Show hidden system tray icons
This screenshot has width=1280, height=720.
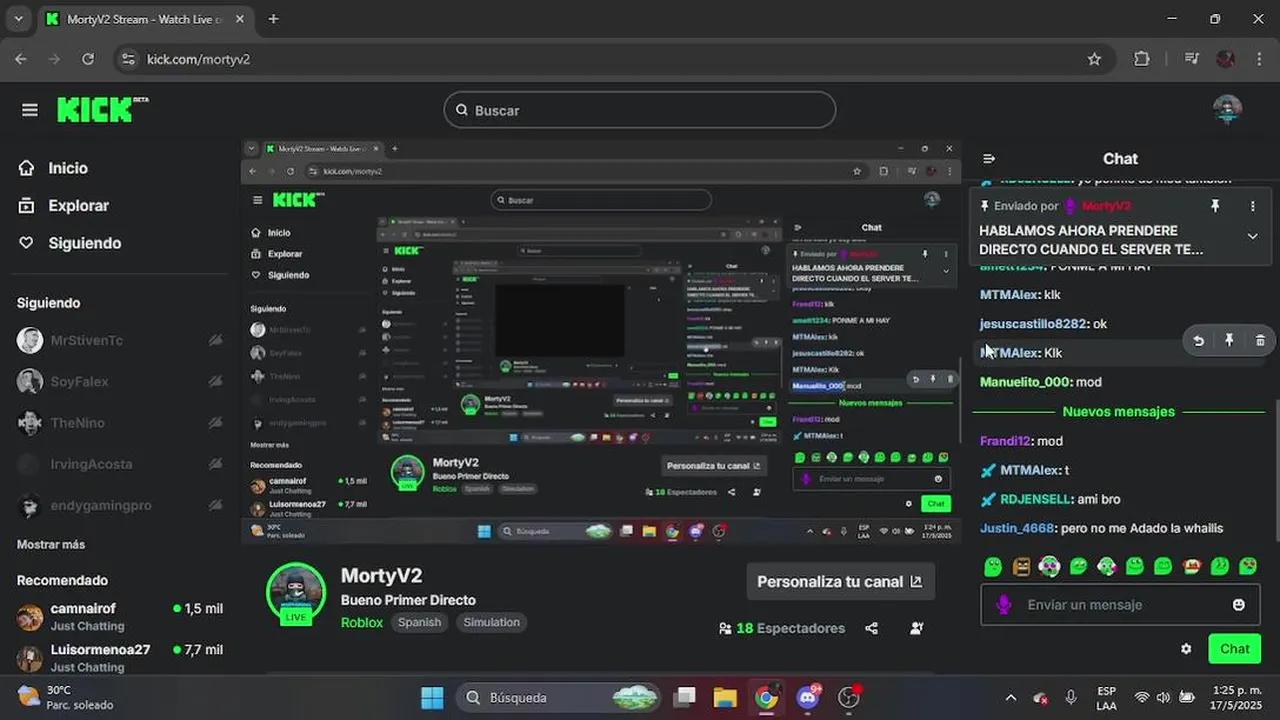pyautogui.click(x=1010, y=697)
